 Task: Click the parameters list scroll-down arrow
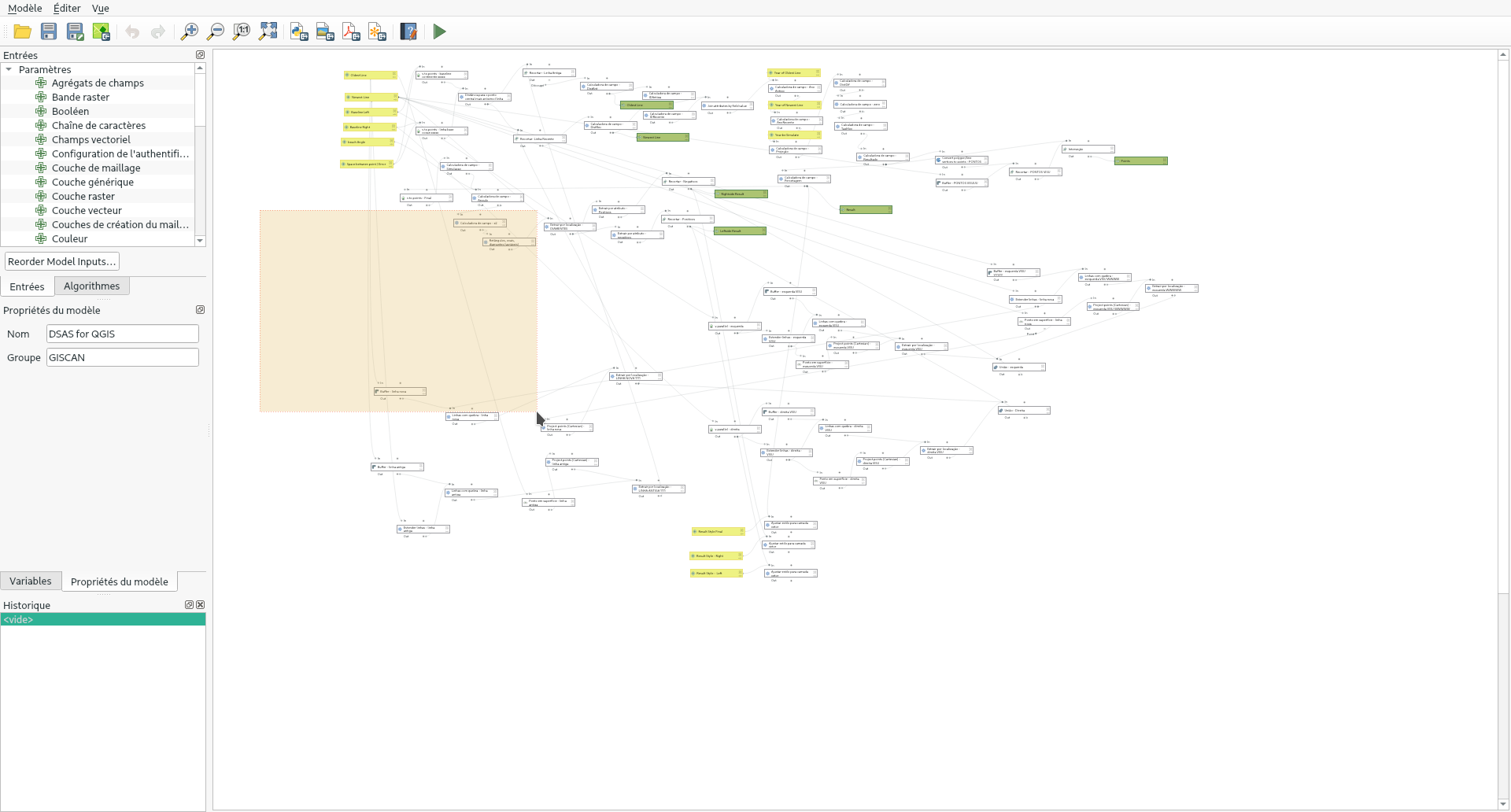pyautogui.click(x=200, y=241)
